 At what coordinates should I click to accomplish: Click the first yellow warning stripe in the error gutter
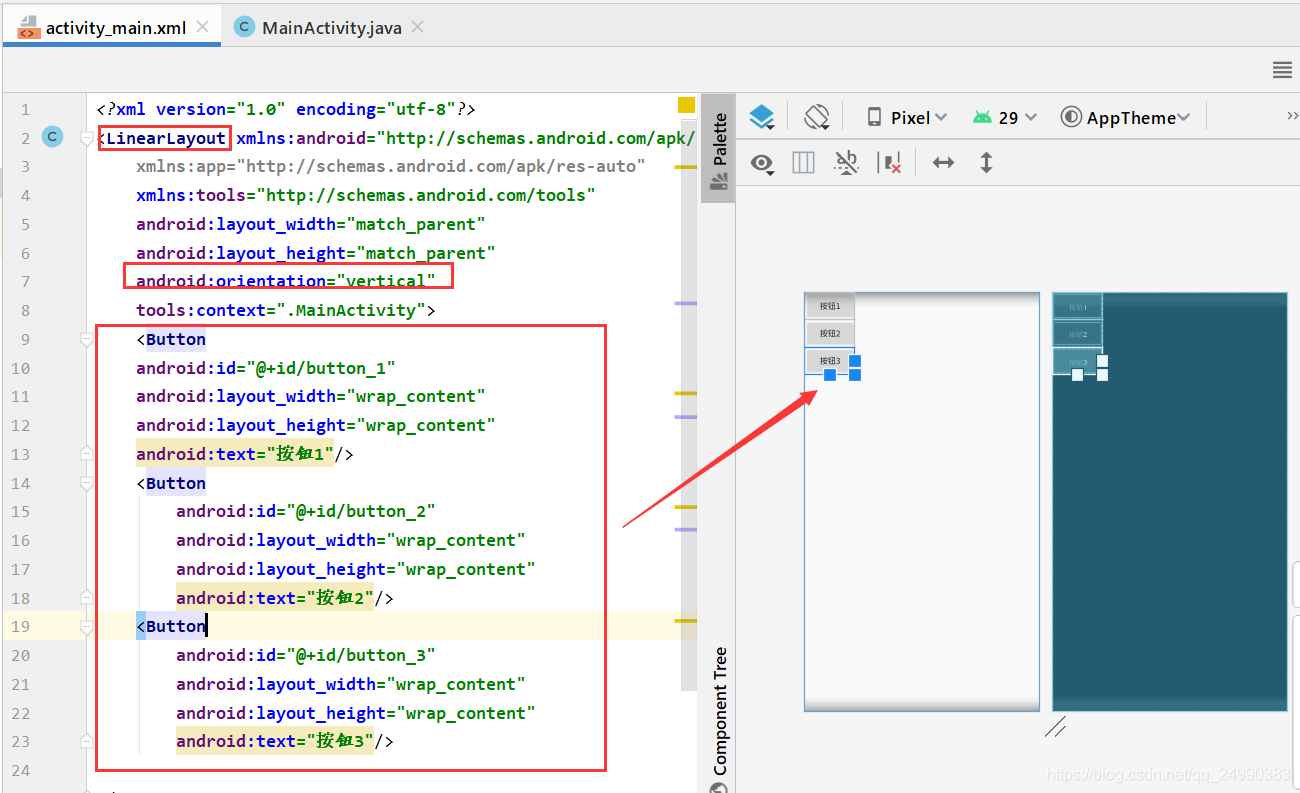coord(685,167)
